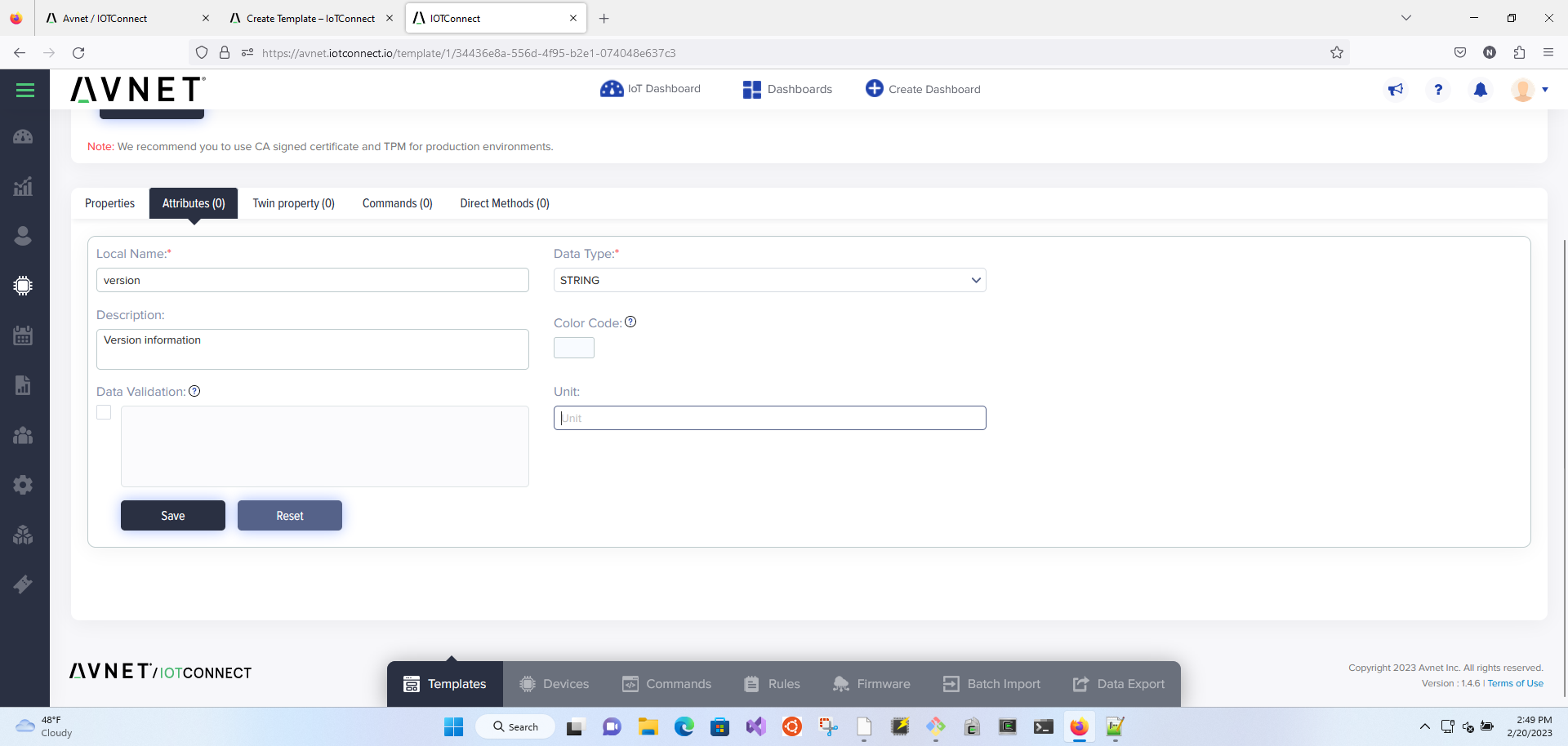Expand the list all tabs chevron
The width and height of the screenshot is (1568, 746).
point(1406,18)
